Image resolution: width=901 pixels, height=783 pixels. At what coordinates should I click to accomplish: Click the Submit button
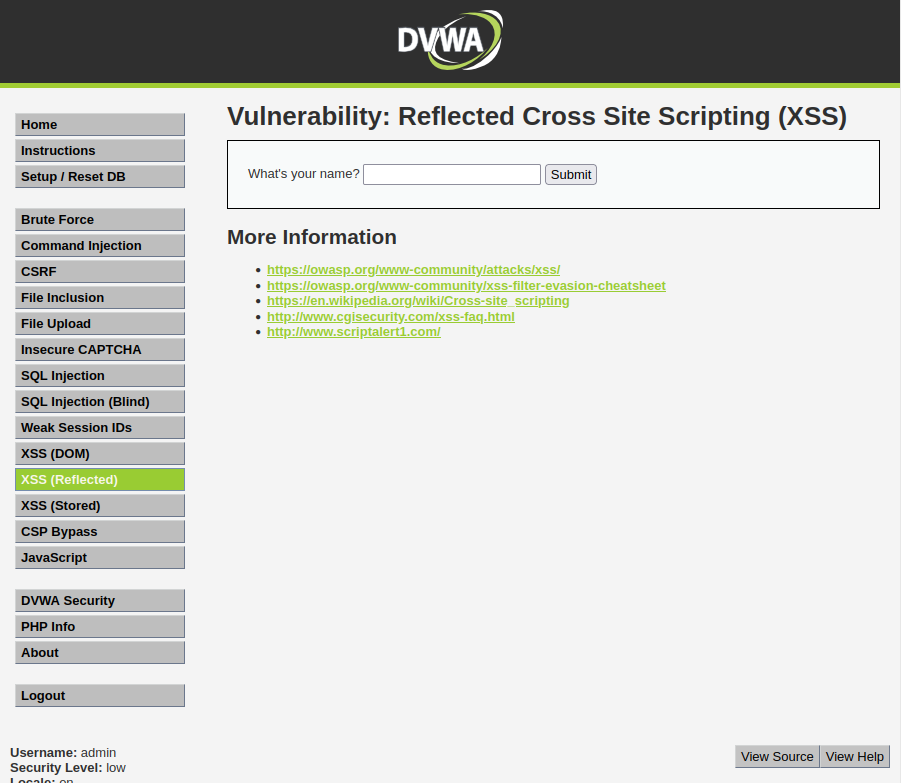[571, 175]
